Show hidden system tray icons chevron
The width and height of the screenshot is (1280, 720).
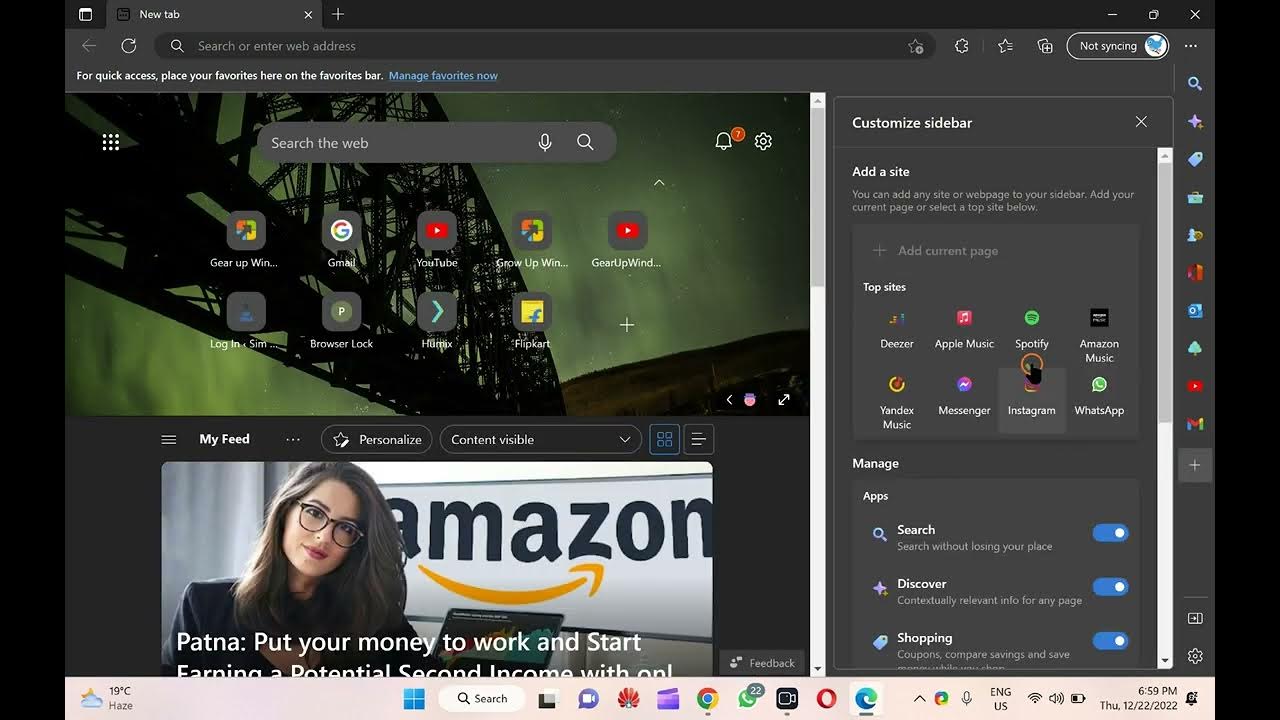919,698
